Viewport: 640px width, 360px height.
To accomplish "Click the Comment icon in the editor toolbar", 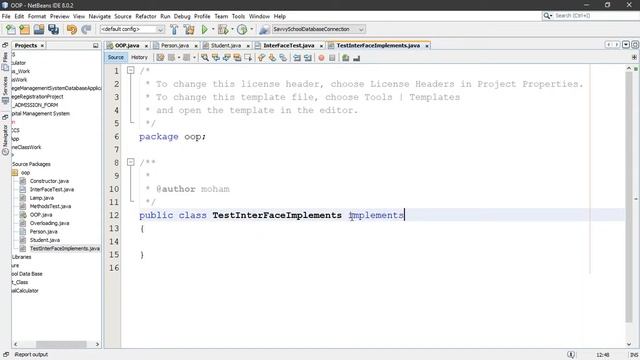I will (346, 58).
